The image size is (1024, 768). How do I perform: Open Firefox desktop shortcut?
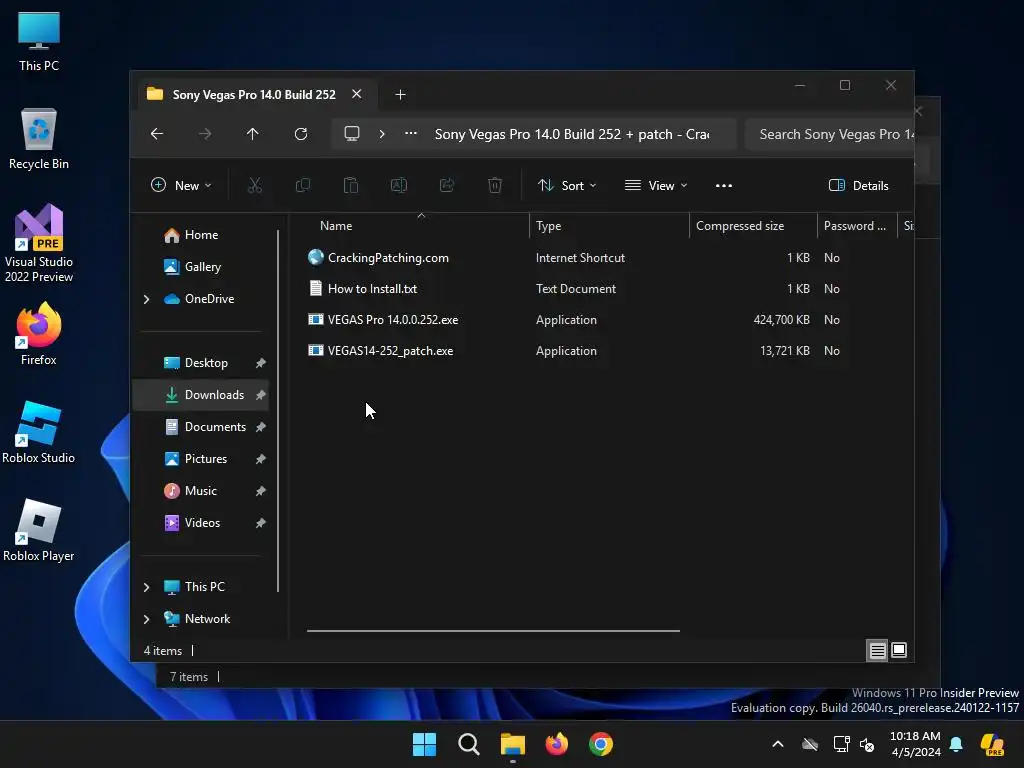click(x=39, y=334)
